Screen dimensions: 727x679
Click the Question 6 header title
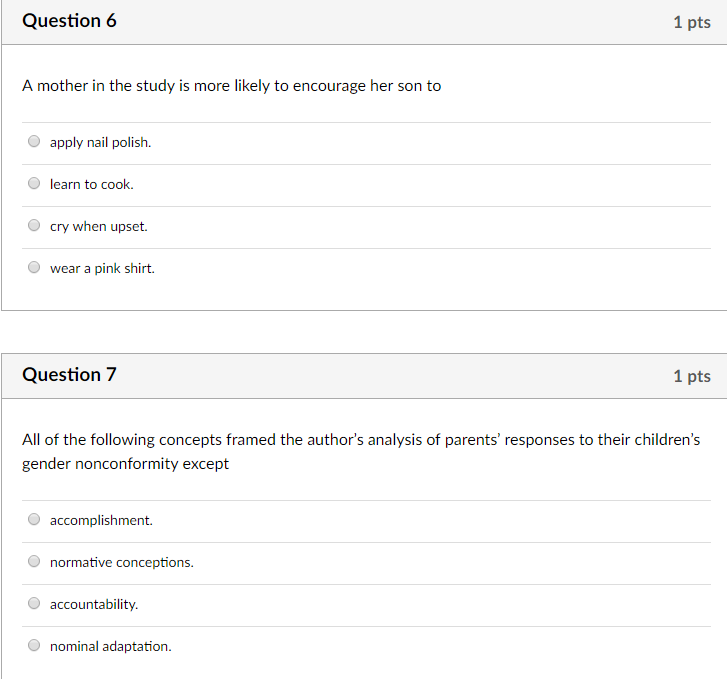click(70, 21)
